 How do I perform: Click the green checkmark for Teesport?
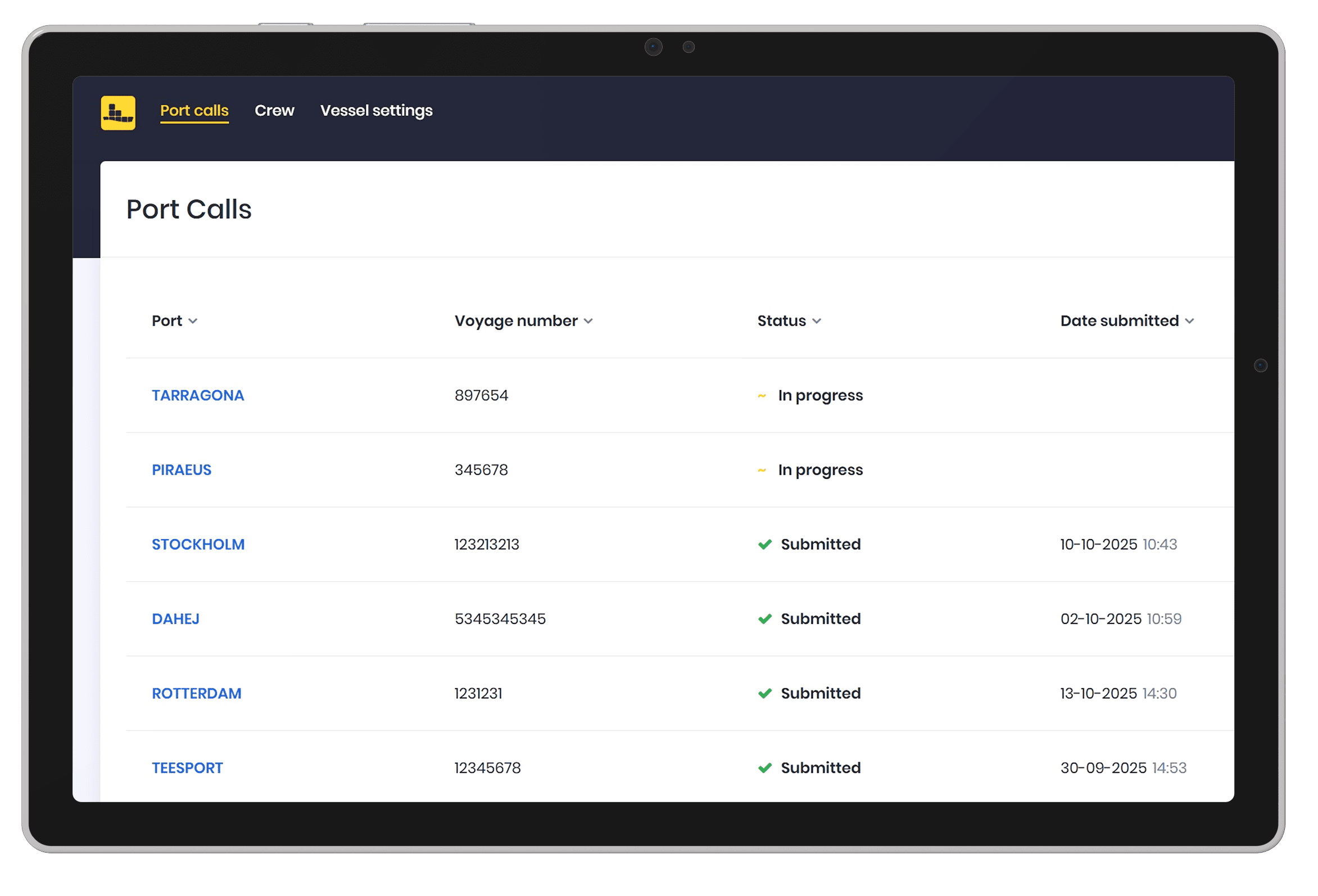tap(764, 768)
